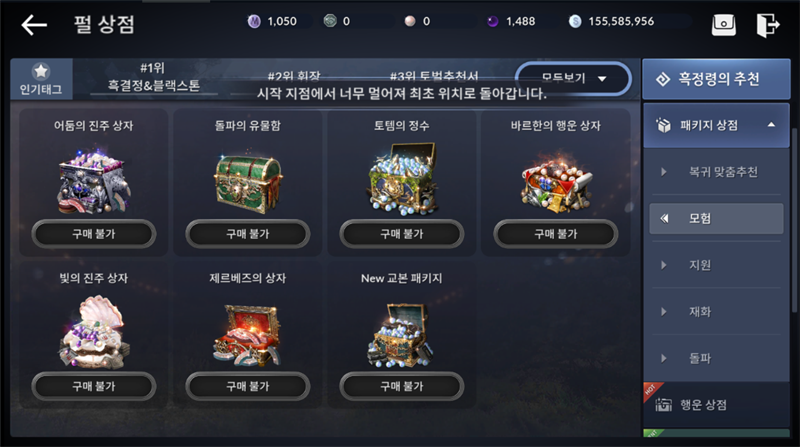Screen dimensions: 800x447
Task: Expand the 지원 category
Action: pos(716,265)
